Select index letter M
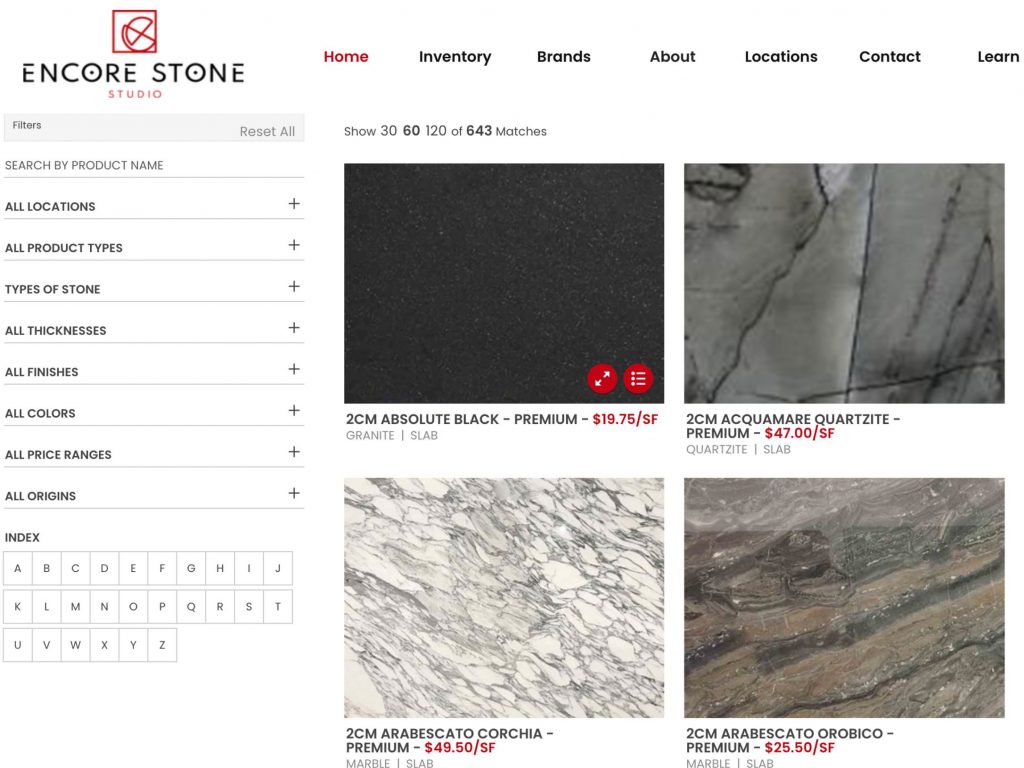1024x768 pixels. (x=75, y=607)
